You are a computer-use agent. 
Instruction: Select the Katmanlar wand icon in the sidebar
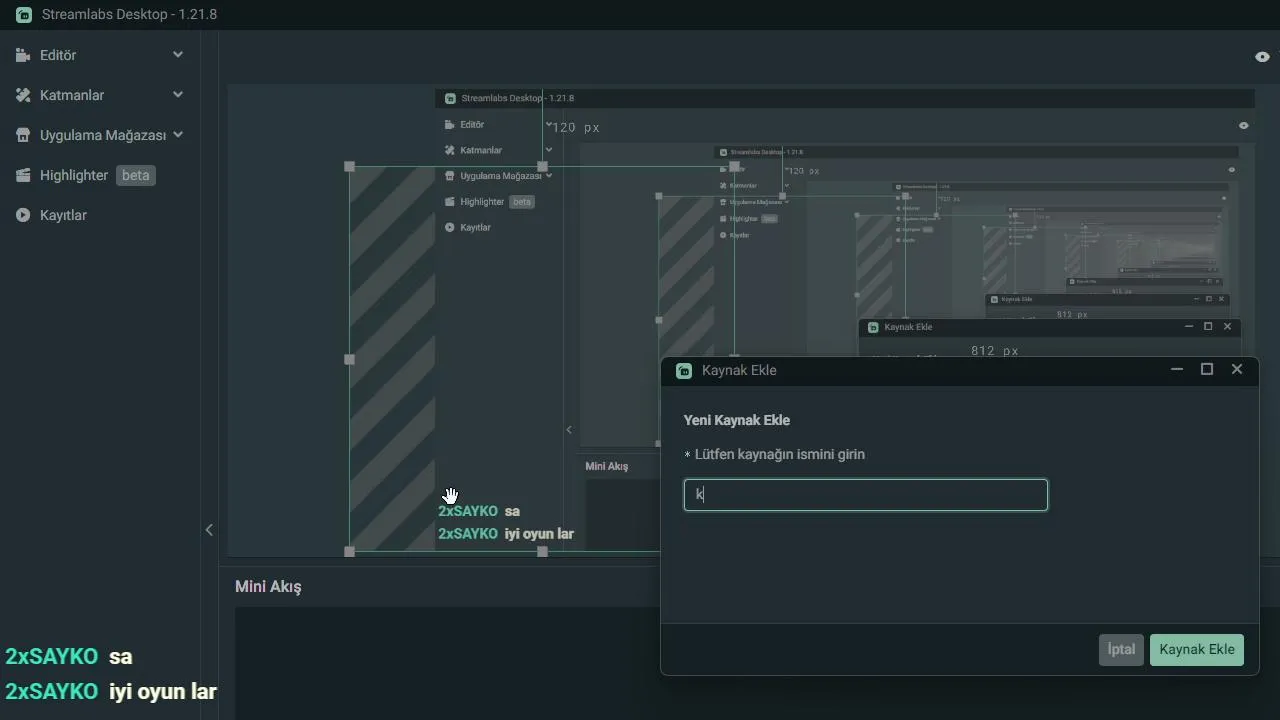23,95
